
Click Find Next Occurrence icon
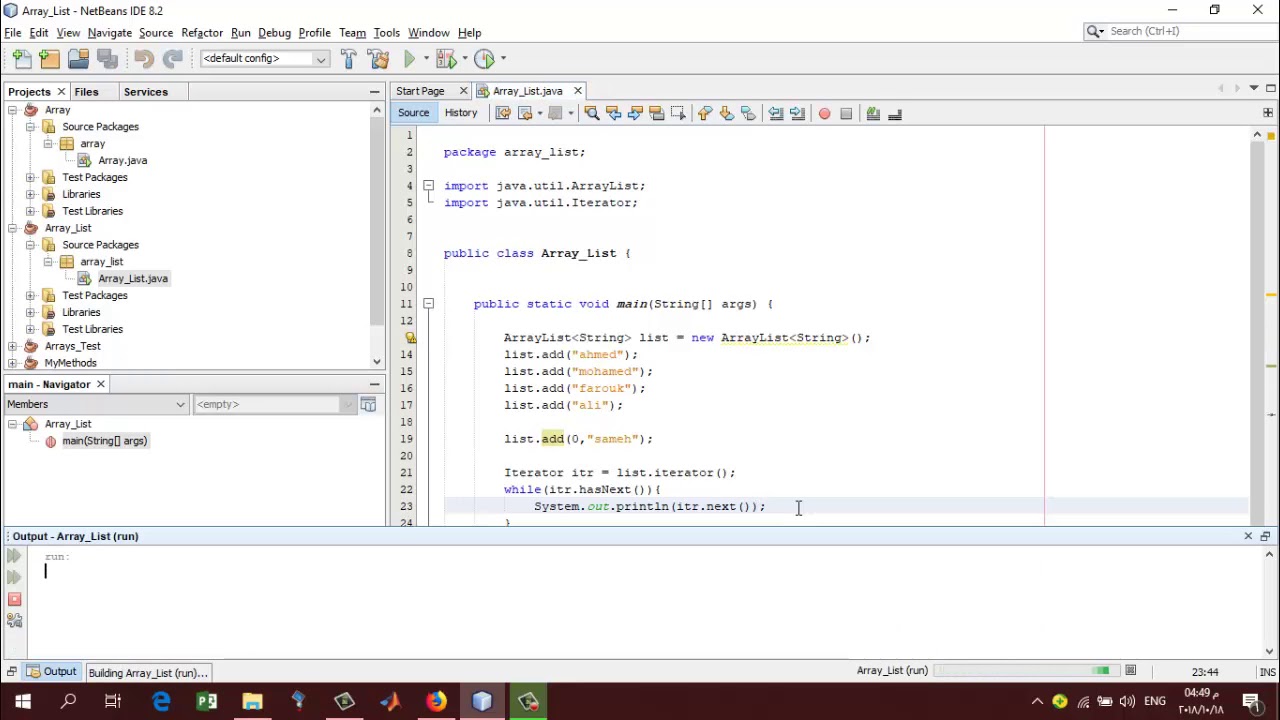click(635, 113)
